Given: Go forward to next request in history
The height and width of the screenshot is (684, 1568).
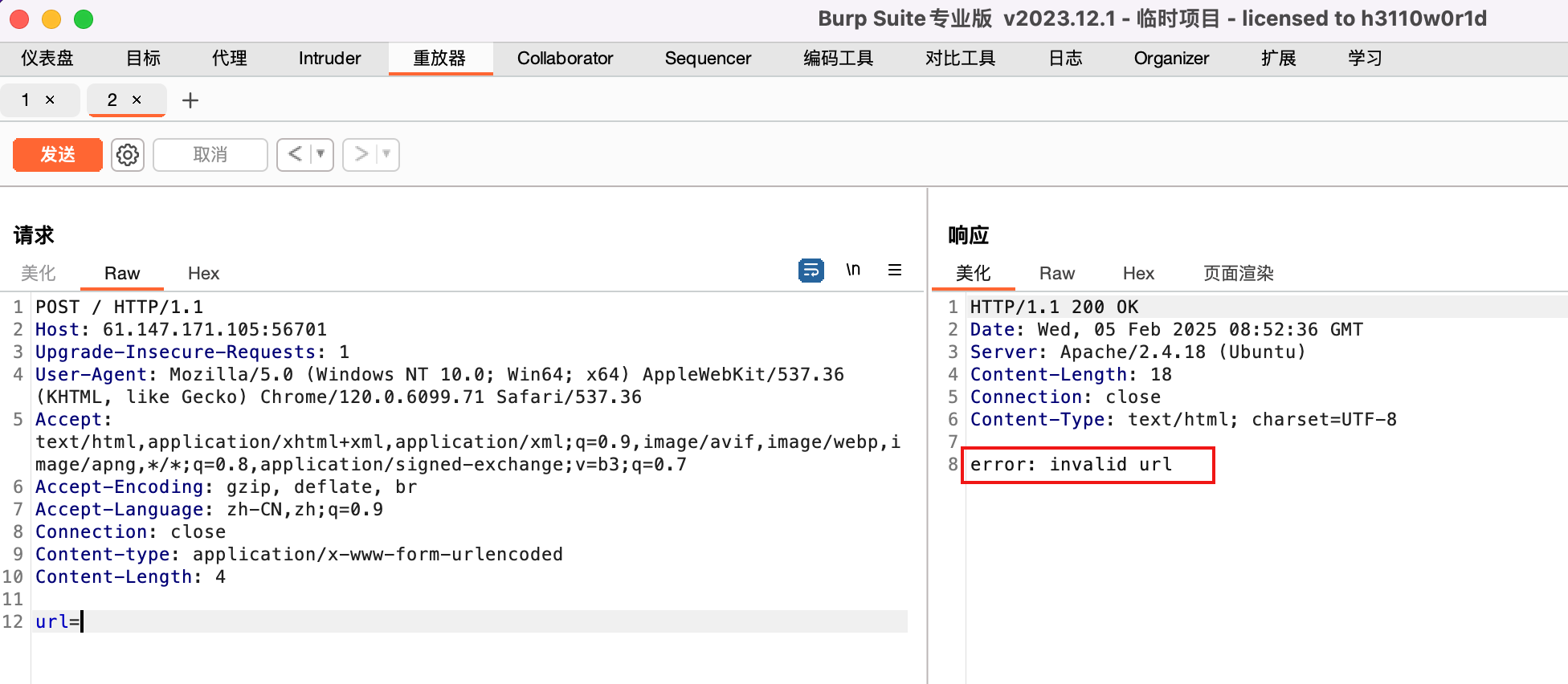Looking at the screenshot, I should (361, 154).
